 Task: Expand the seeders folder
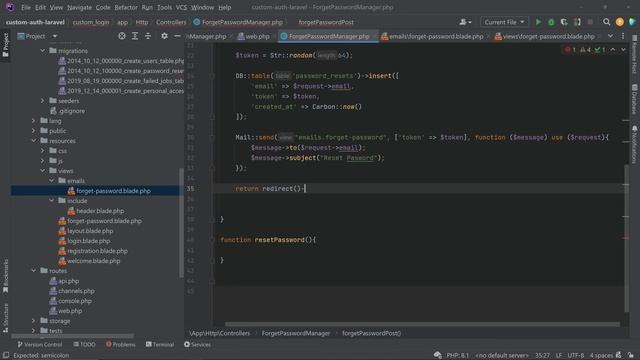click(42, 100)
